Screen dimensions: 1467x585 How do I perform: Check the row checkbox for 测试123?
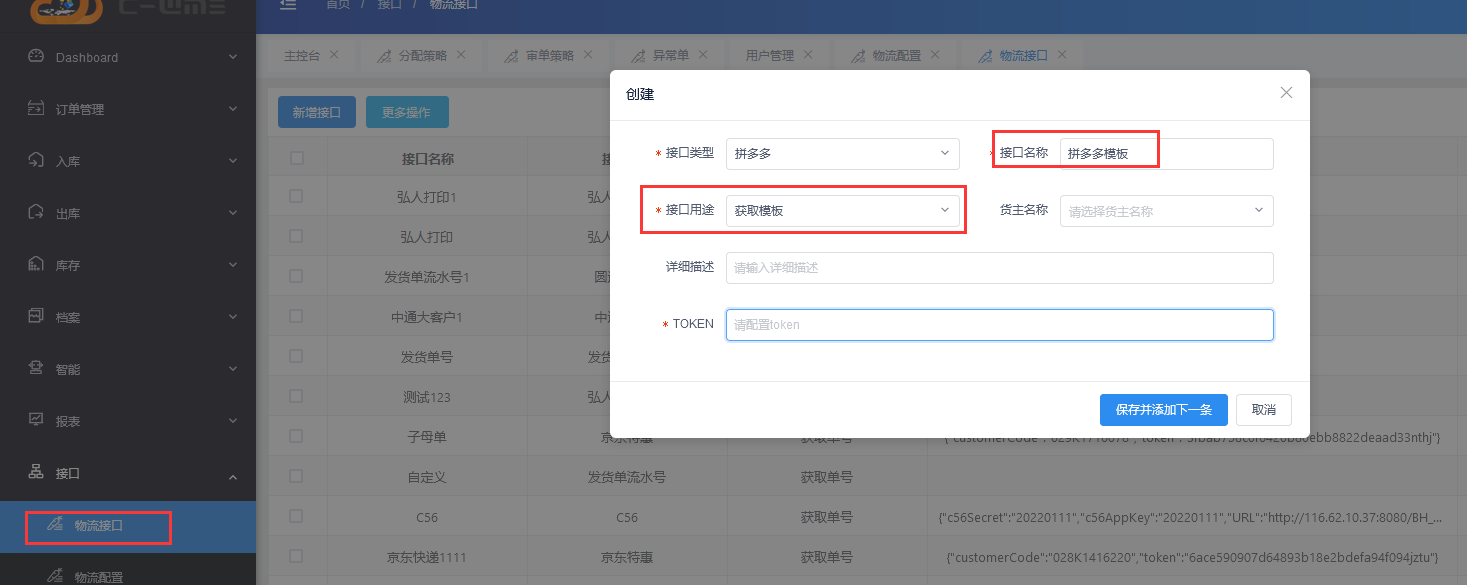[x=296, y=397]
